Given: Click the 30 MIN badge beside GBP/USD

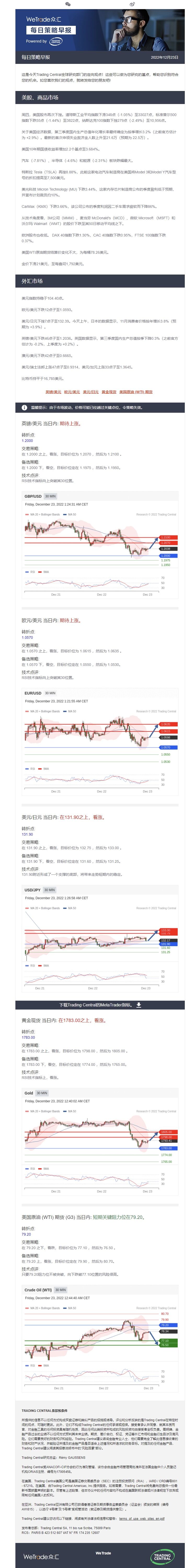Looking at the screenshot, I should (x=50, y=496).
